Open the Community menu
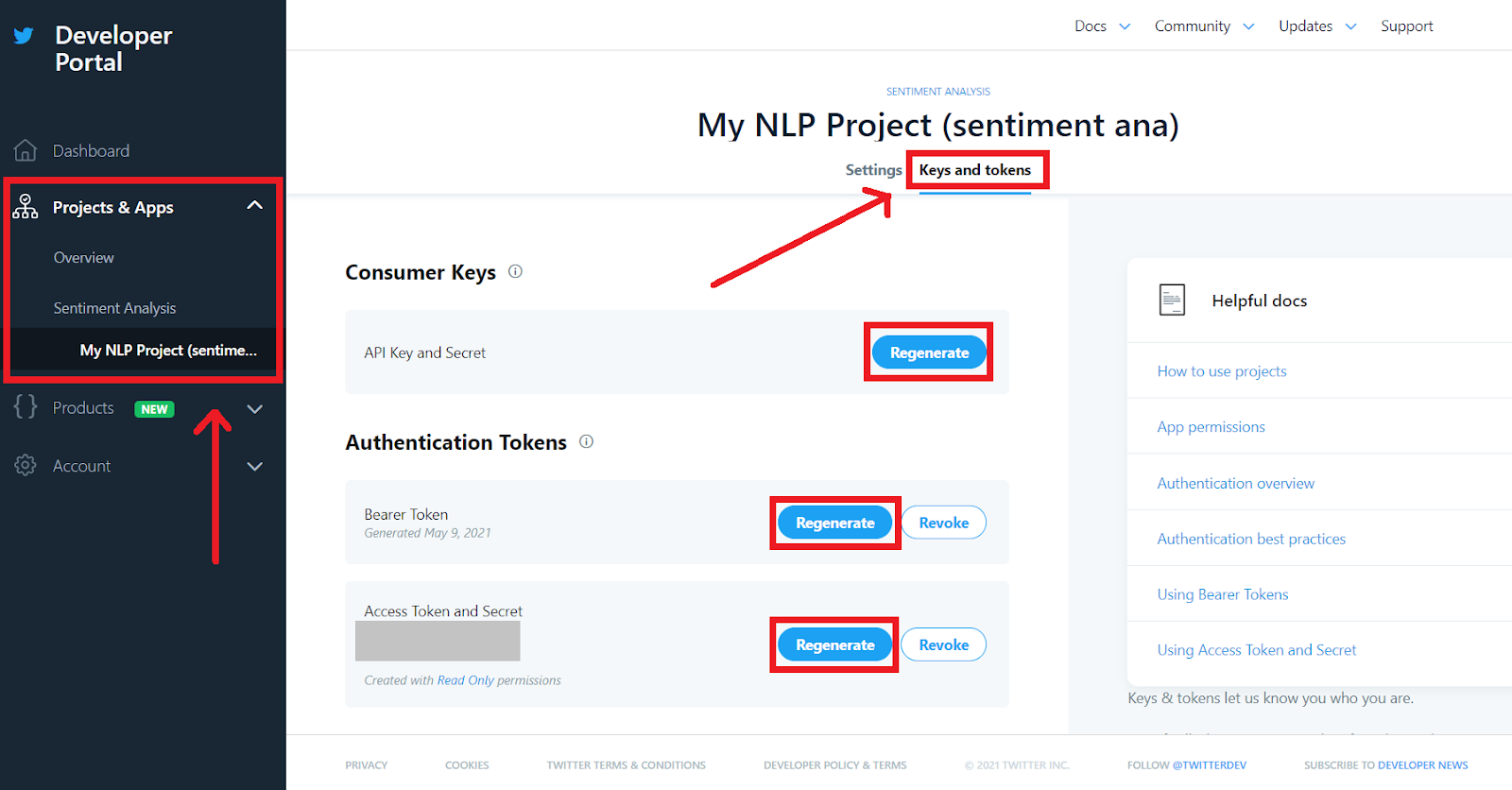The image size is (1512, 790). pyautogui.click(x=1193, y=26)
